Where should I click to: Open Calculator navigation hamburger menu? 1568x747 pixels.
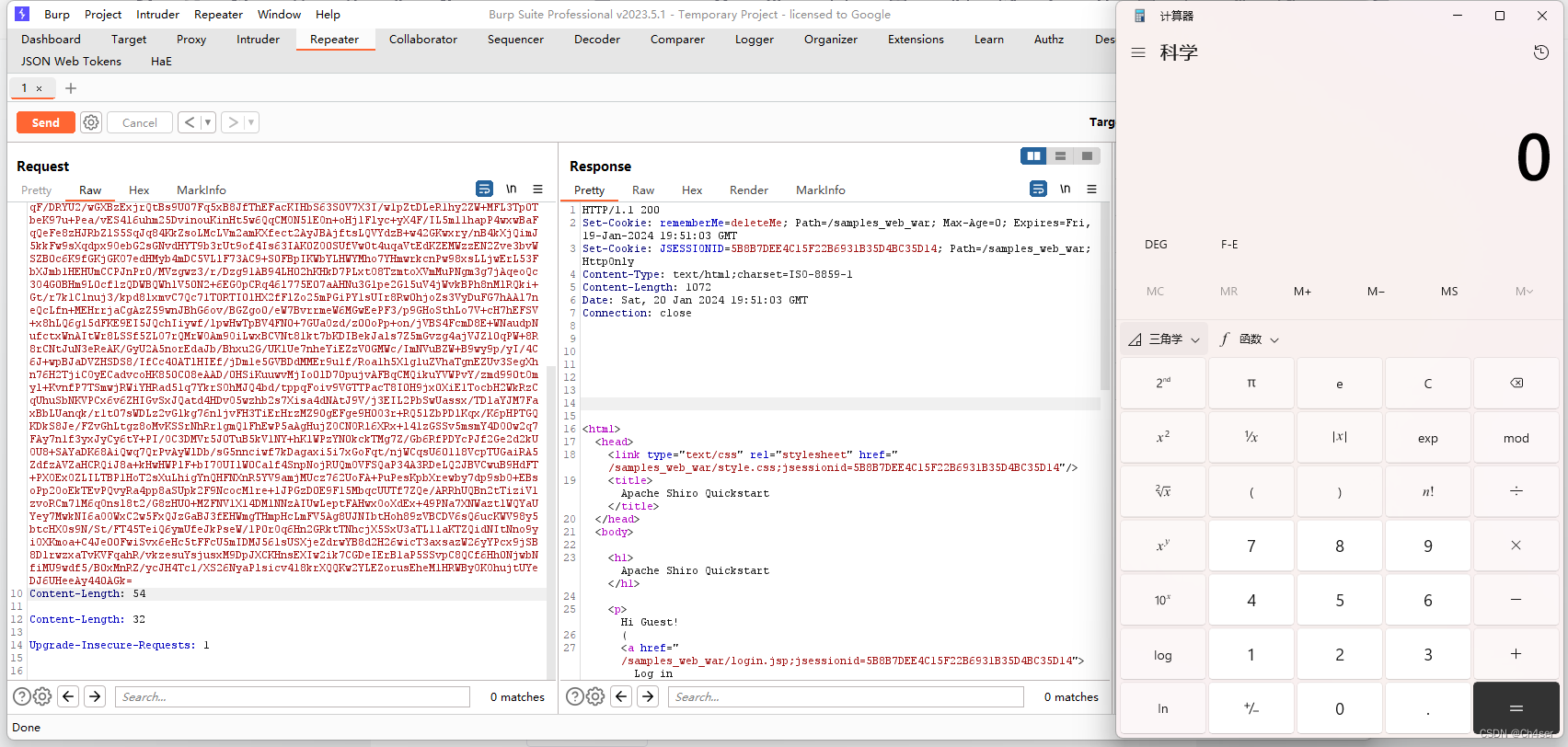tap(1138, 52)
